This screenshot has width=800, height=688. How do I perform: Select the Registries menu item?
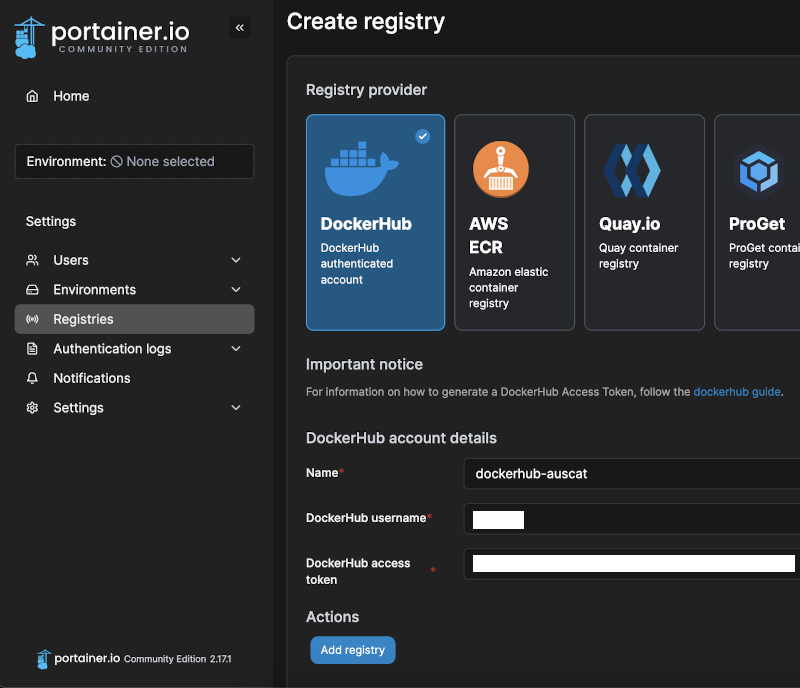(x=135, y=320)
